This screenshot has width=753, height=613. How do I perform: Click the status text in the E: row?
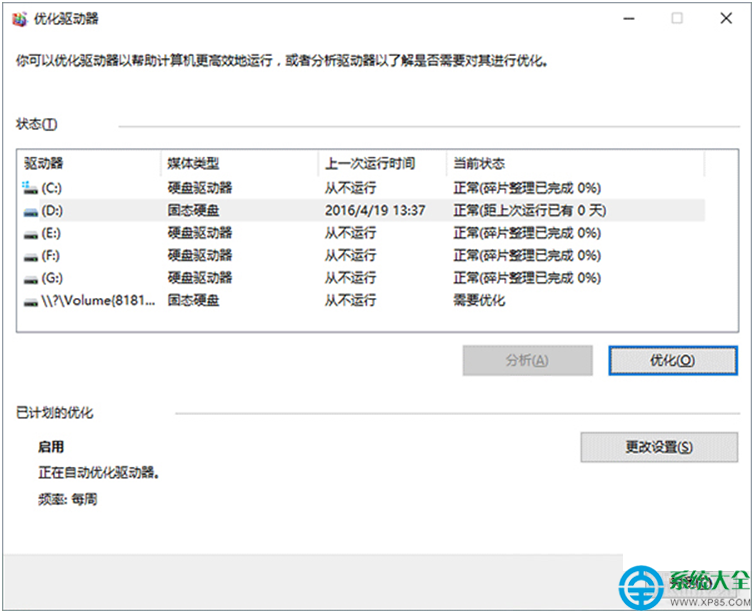click(527, 233)
